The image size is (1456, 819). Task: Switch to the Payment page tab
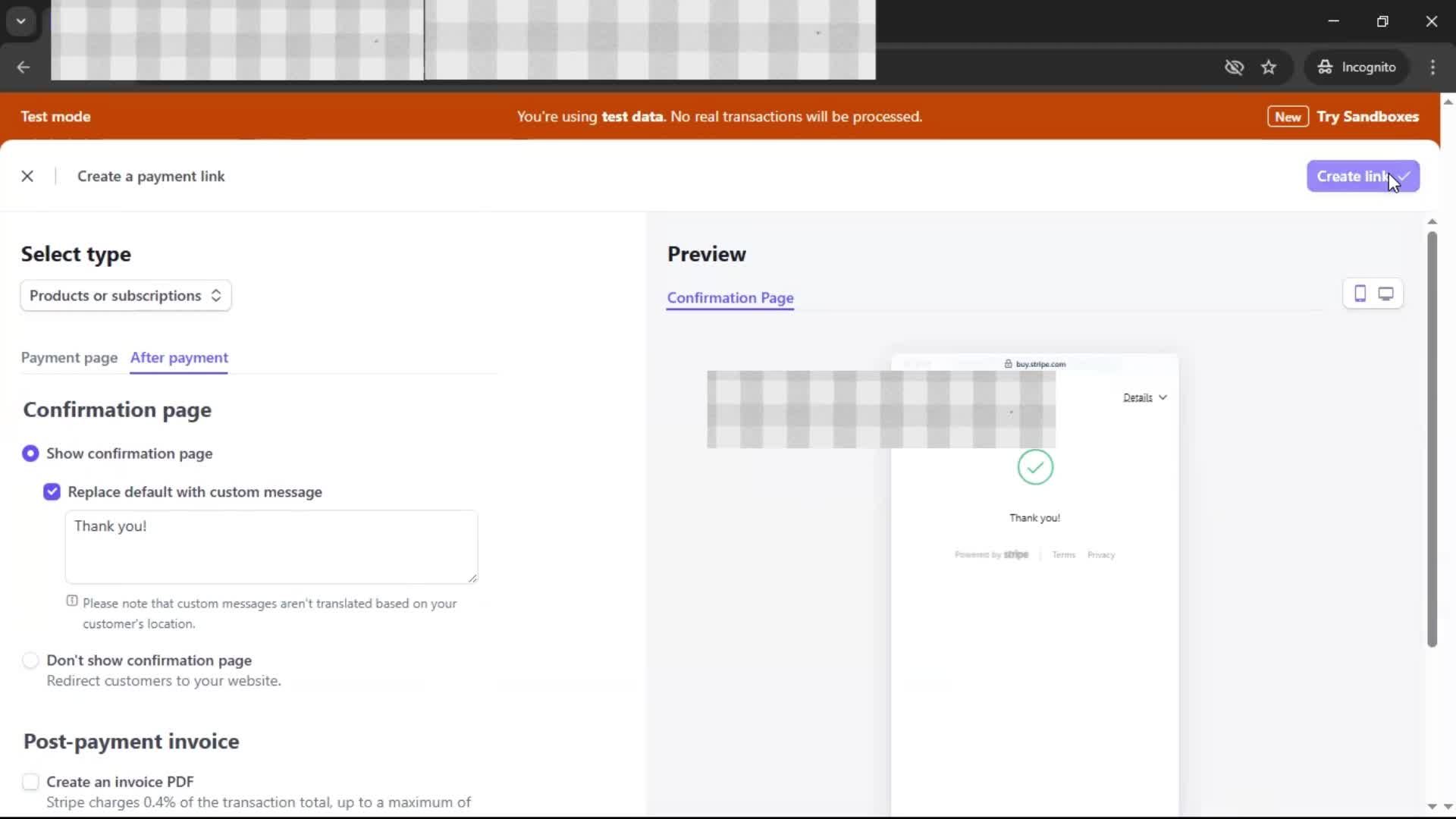click(x=69, y=358)
